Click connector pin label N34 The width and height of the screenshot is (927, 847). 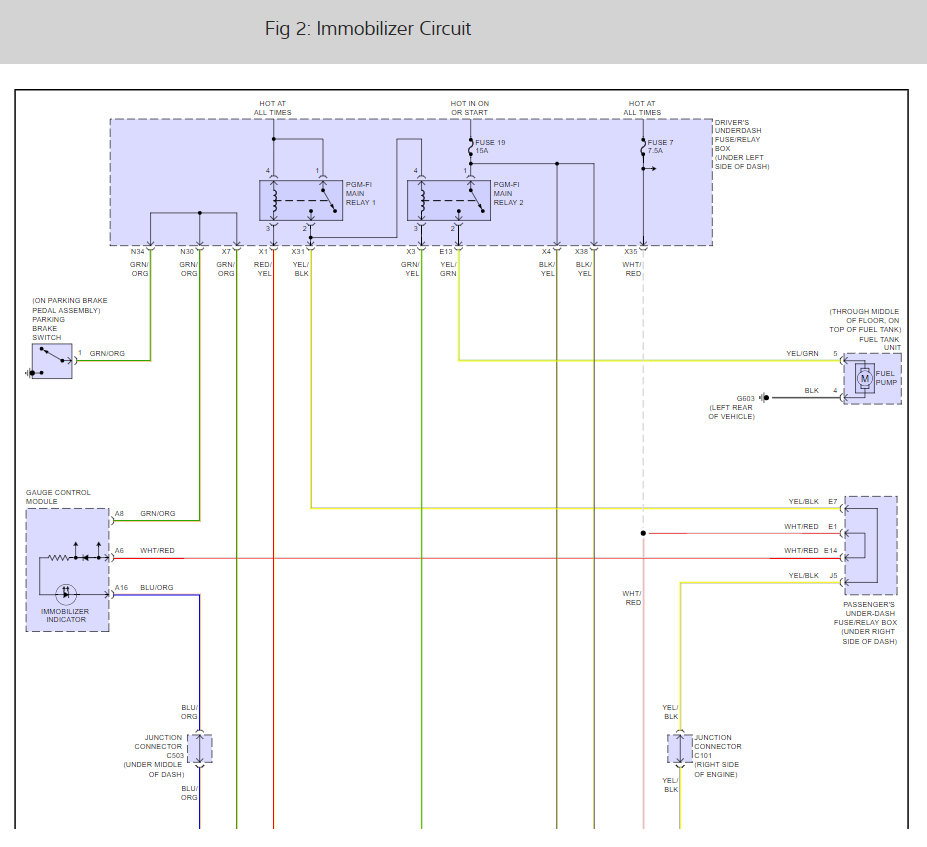tap(137, 252)
